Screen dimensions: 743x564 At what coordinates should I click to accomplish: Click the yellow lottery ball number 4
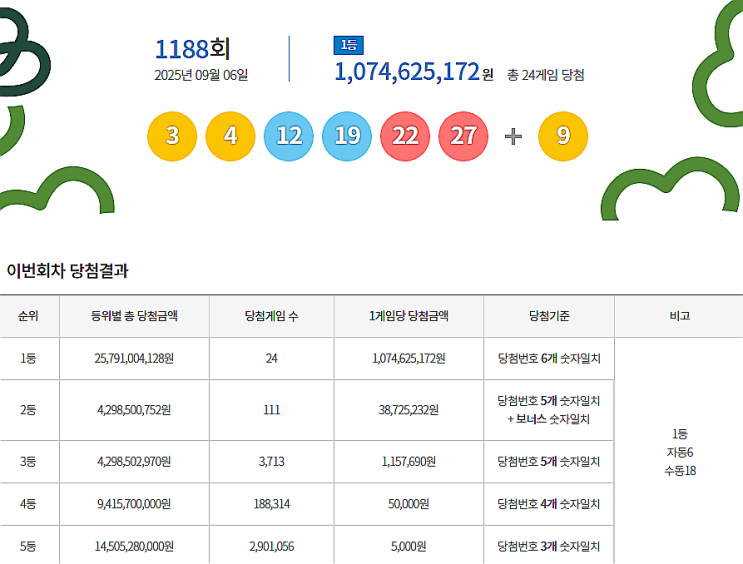[x=230, y=136]
